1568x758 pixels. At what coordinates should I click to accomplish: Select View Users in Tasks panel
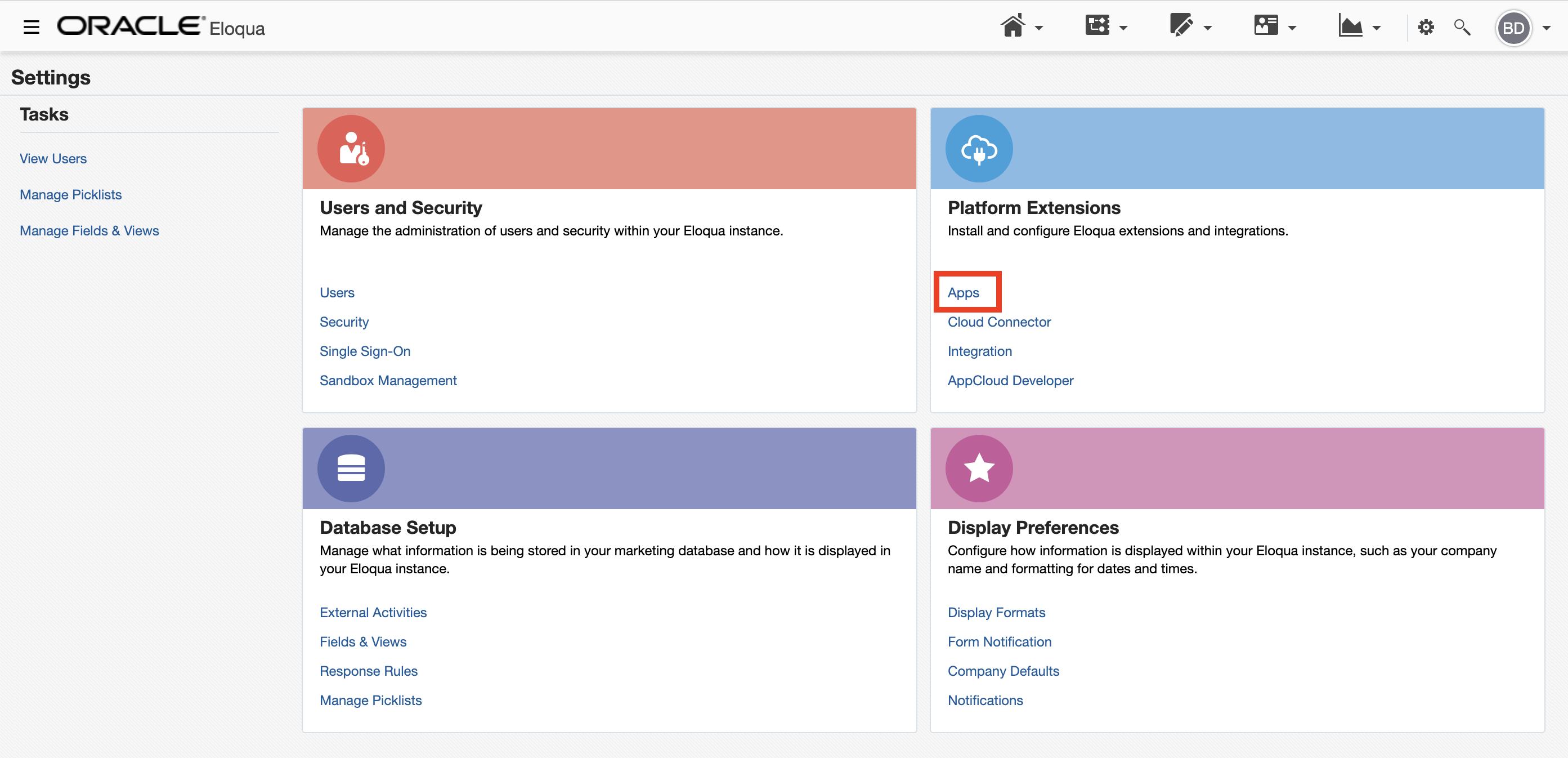click(53, 159)
